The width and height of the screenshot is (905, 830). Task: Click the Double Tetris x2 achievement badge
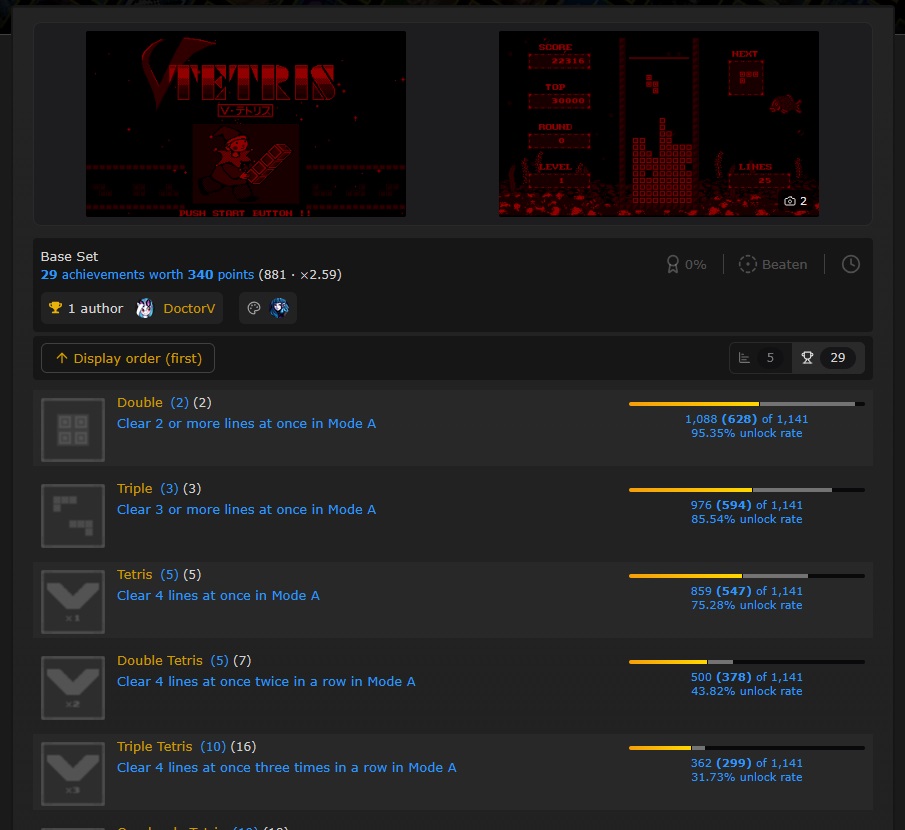73,688
